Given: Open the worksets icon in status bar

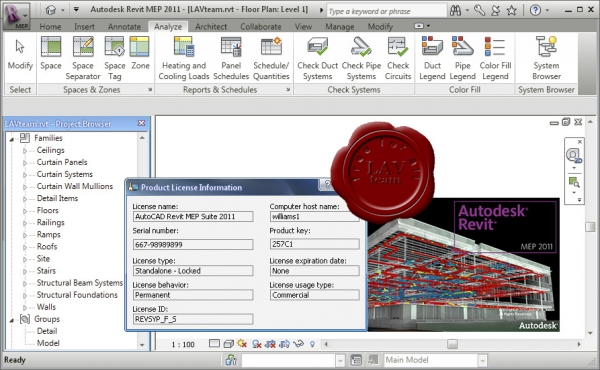Looking at the screenshot, I should 231,360.
